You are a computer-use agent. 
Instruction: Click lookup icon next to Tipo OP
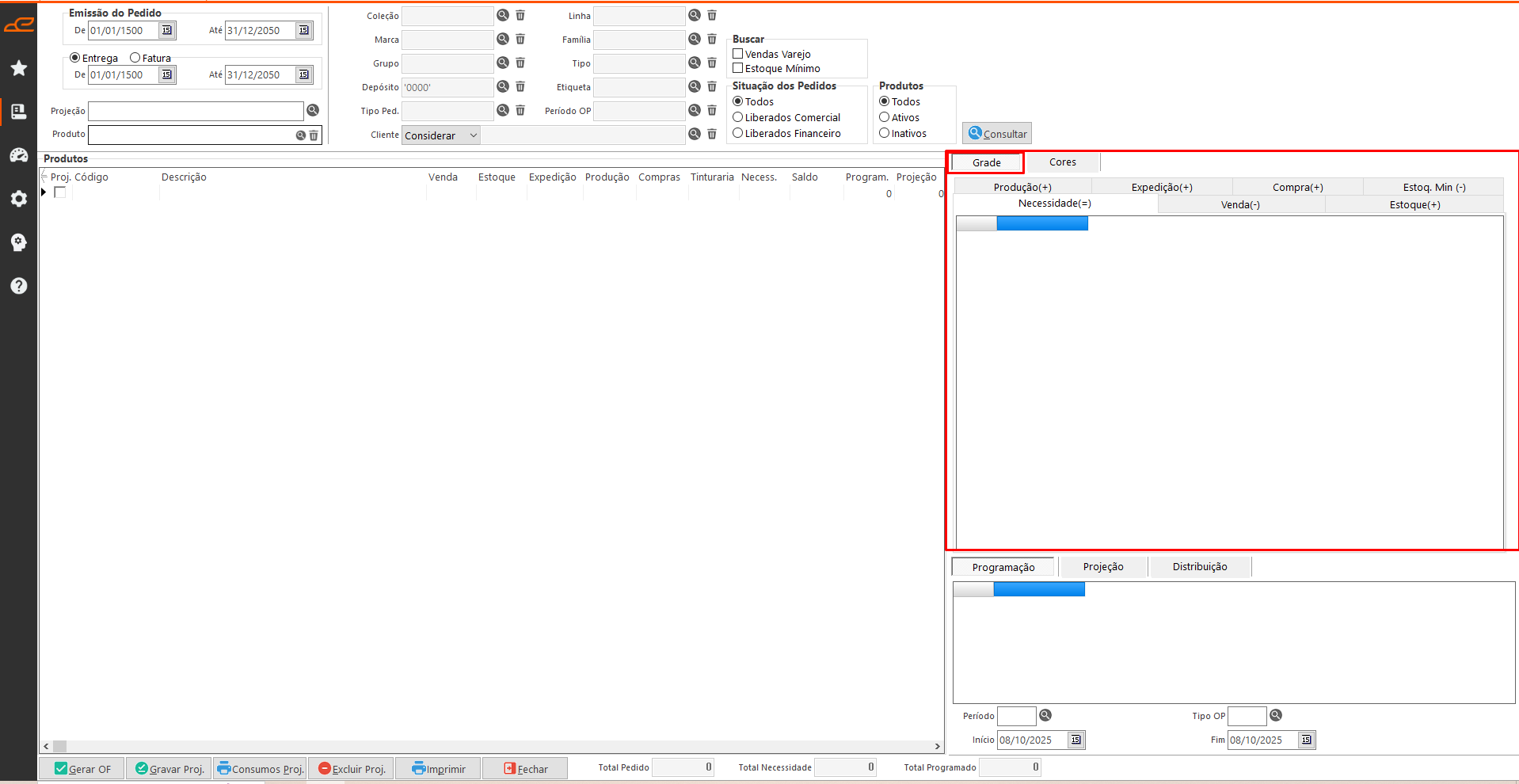pyautogui.click(x=1276, y=716)
